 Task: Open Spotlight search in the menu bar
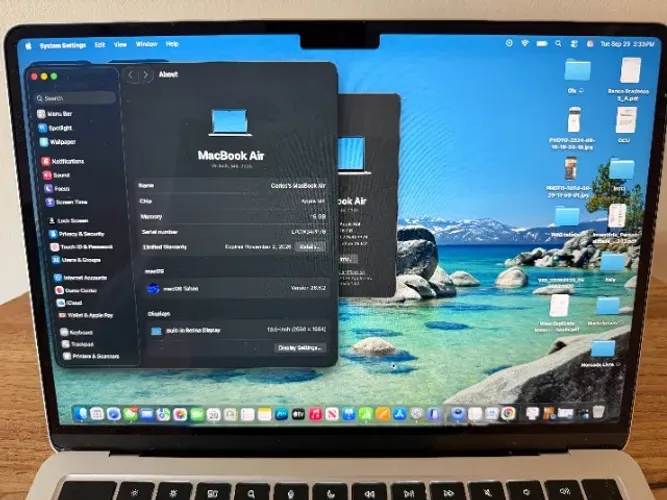(x=558, y=43)
